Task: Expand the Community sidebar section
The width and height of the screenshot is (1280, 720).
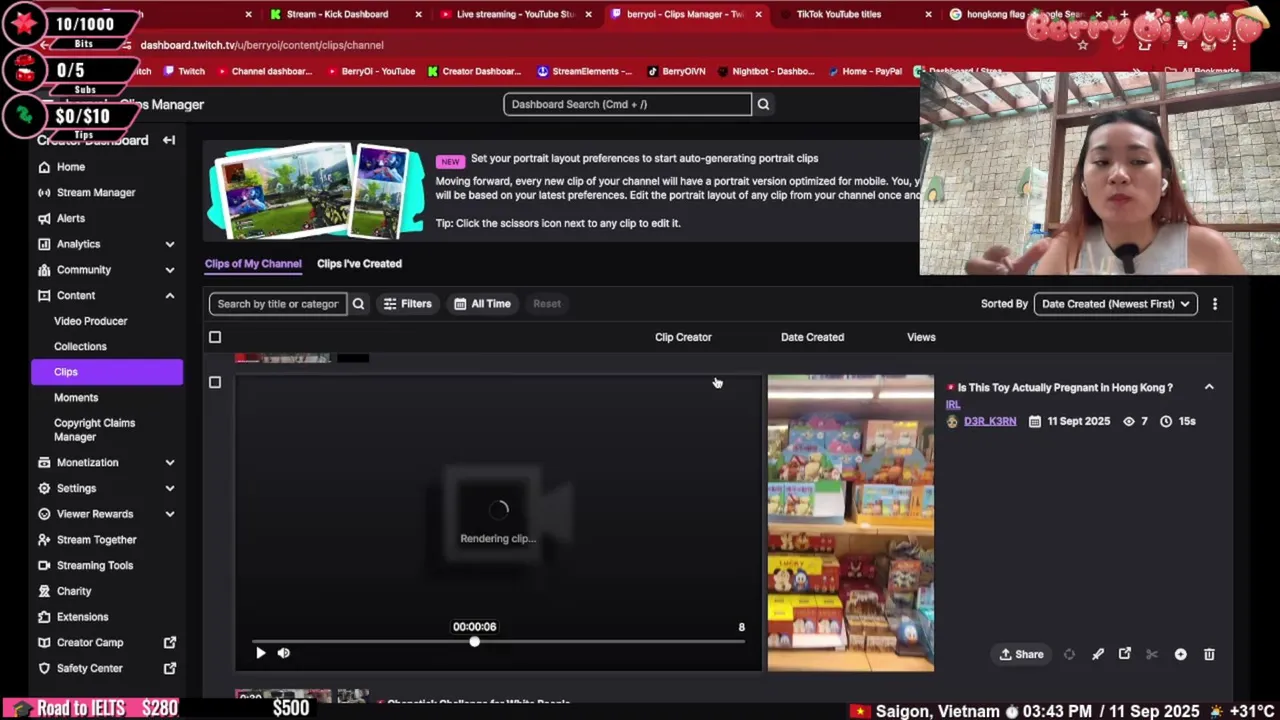Action: [169, 270]
